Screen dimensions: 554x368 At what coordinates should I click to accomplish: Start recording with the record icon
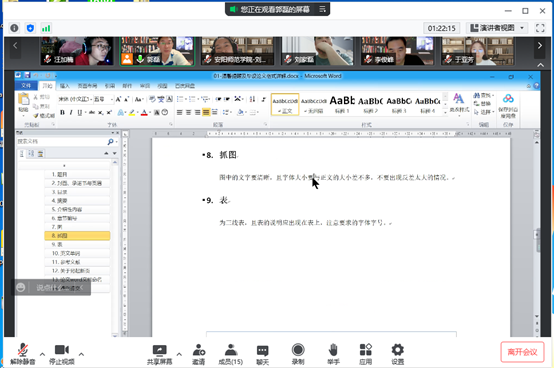pos(298,354)
